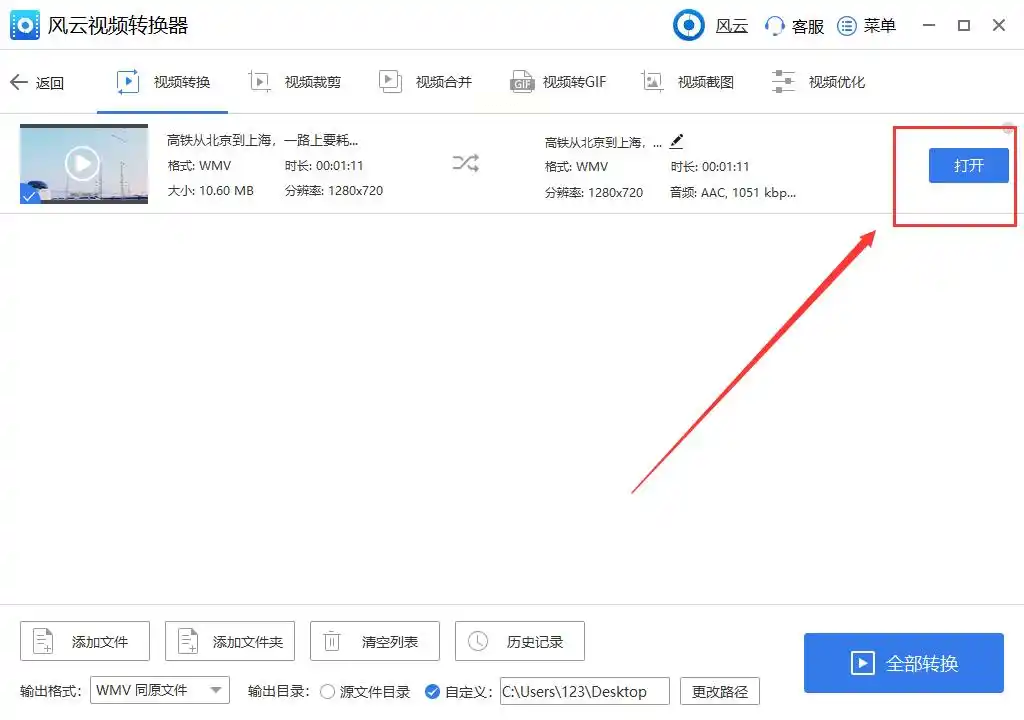Click the 更改路径 button
Screen dimensions: 1024x720
coord(720,691)
